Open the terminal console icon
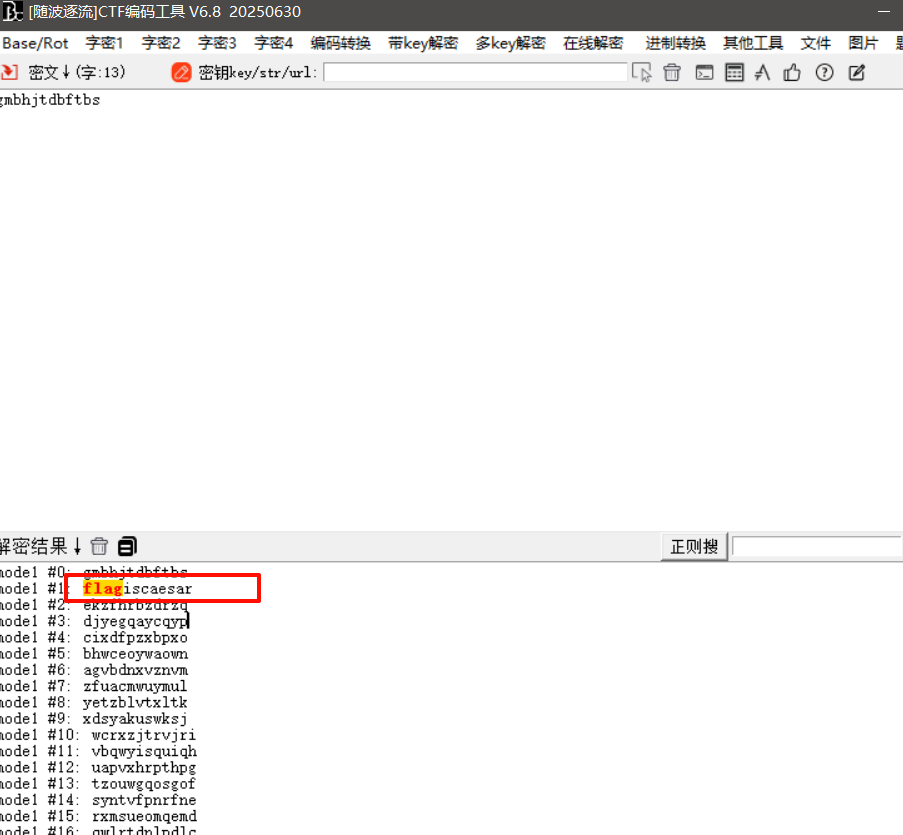This screenshot has height=835, width=903. point(704,72)
